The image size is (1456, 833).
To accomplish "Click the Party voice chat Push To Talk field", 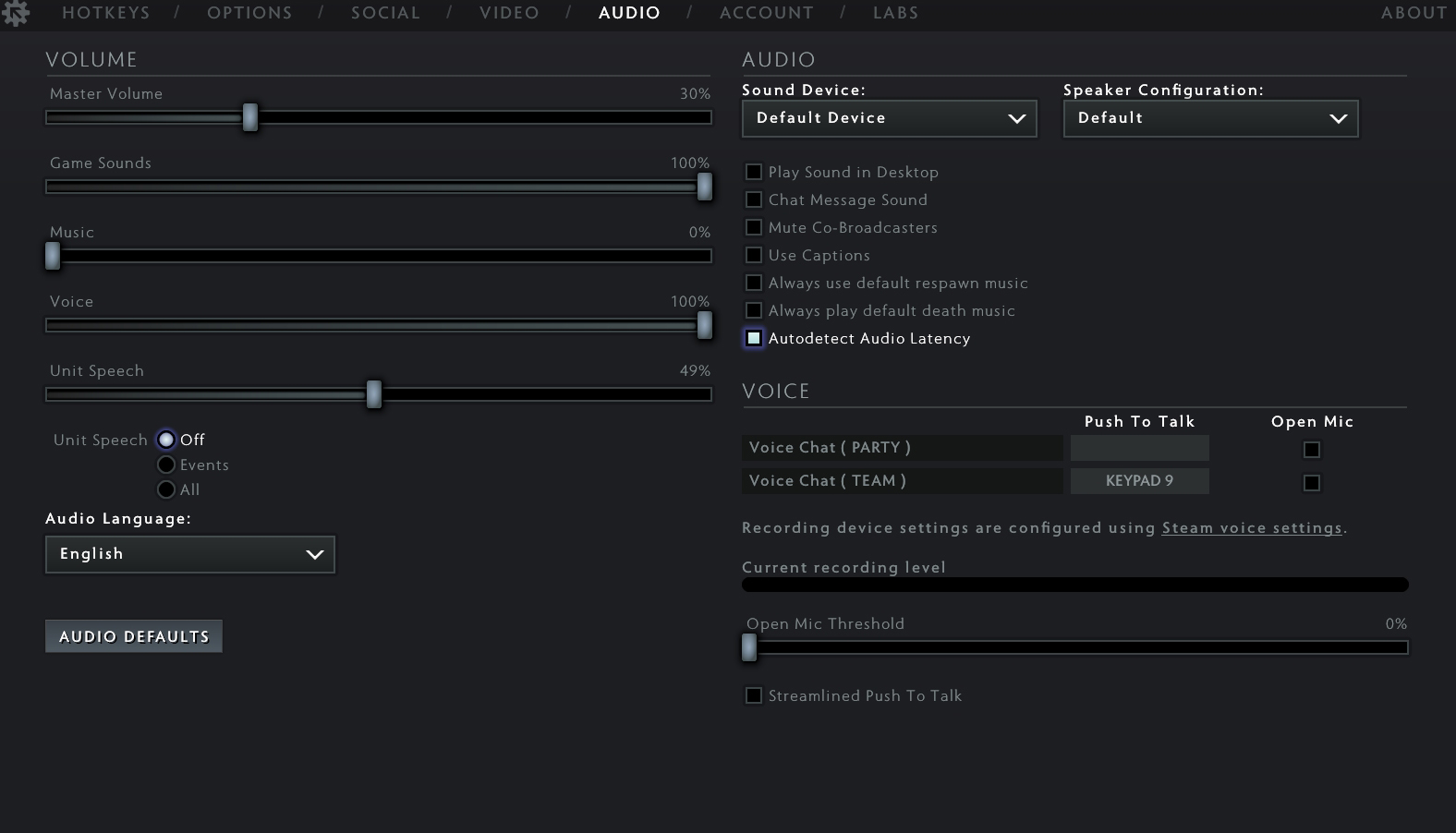I will [1139, 448].
